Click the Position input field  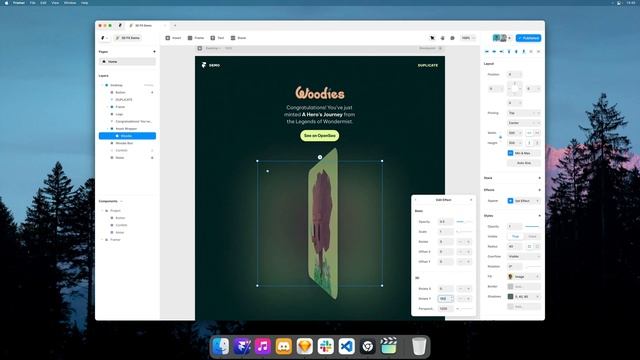click(x=514, y=74)
